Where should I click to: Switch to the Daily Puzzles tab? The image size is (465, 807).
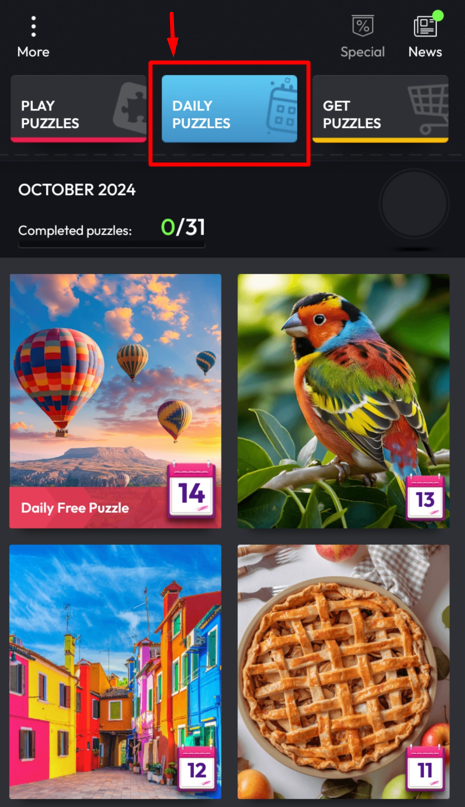point(230,109)
